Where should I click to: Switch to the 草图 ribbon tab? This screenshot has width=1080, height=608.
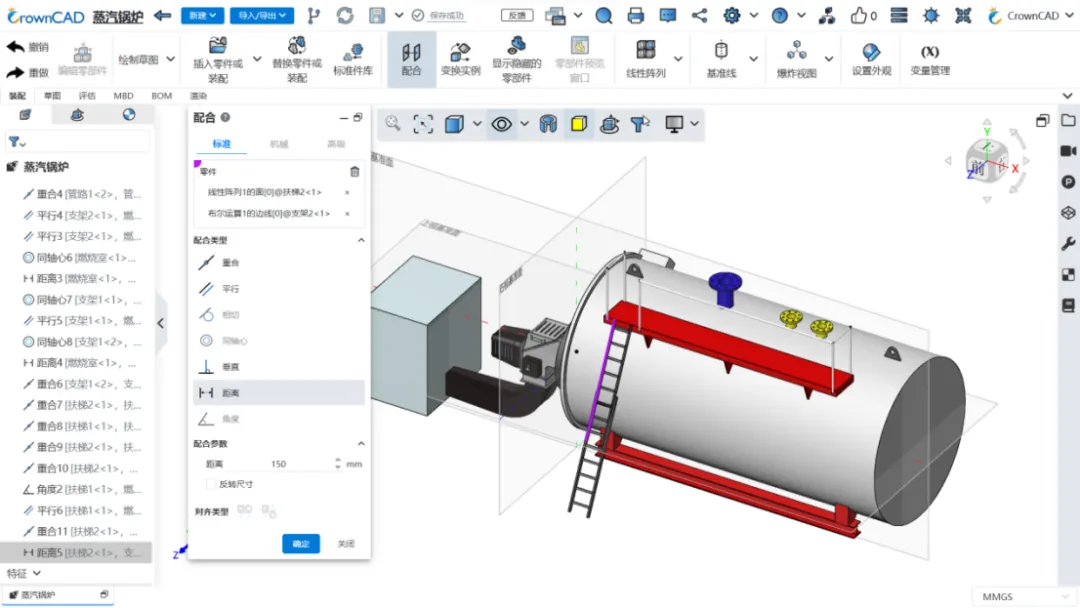[x=52, y=96]
